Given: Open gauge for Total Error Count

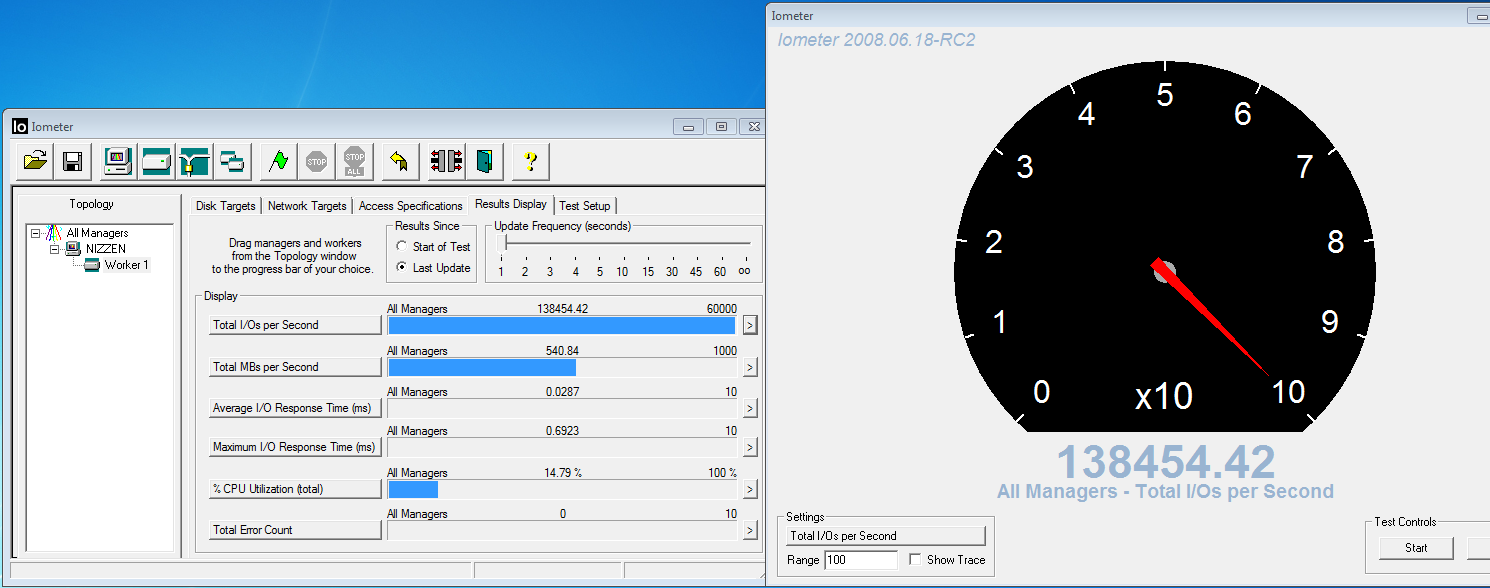Looking at the screenshot, I should tap(750, 530).
